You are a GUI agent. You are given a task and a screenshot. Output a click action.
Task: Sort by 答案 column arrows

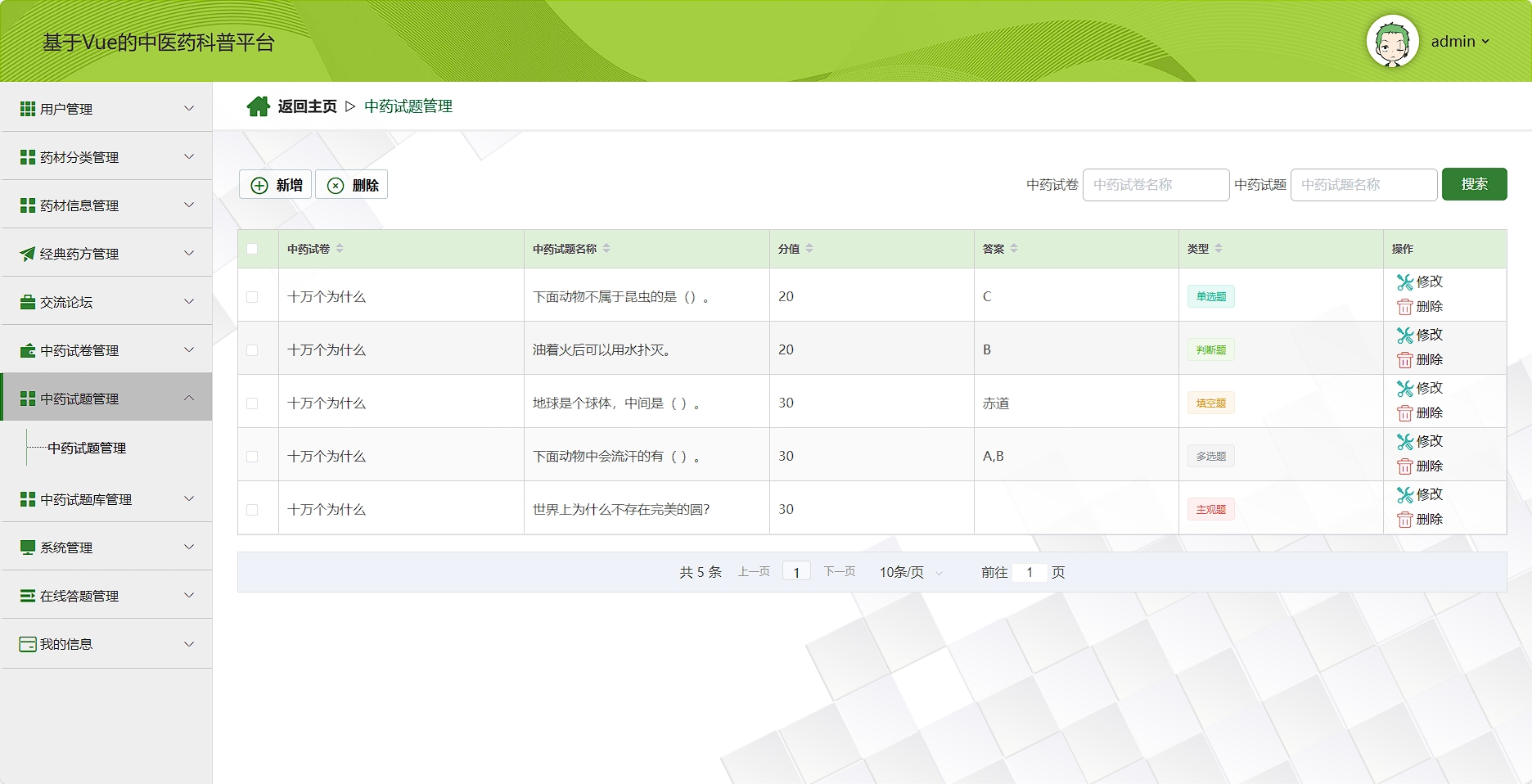pos(1014,249)
